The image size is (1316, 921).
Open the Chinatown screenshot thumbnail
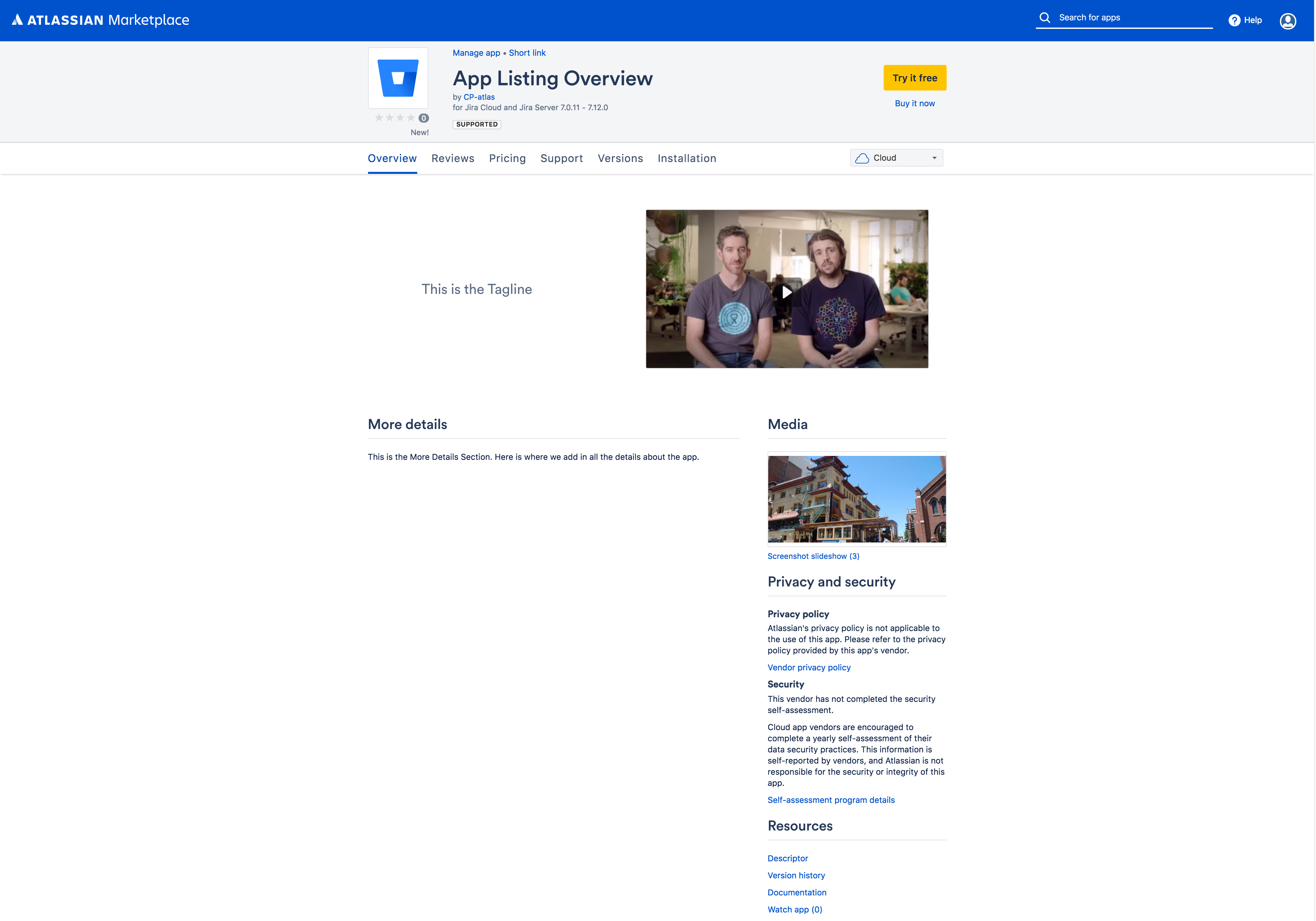pyautogui.click(x=856, y=499)
